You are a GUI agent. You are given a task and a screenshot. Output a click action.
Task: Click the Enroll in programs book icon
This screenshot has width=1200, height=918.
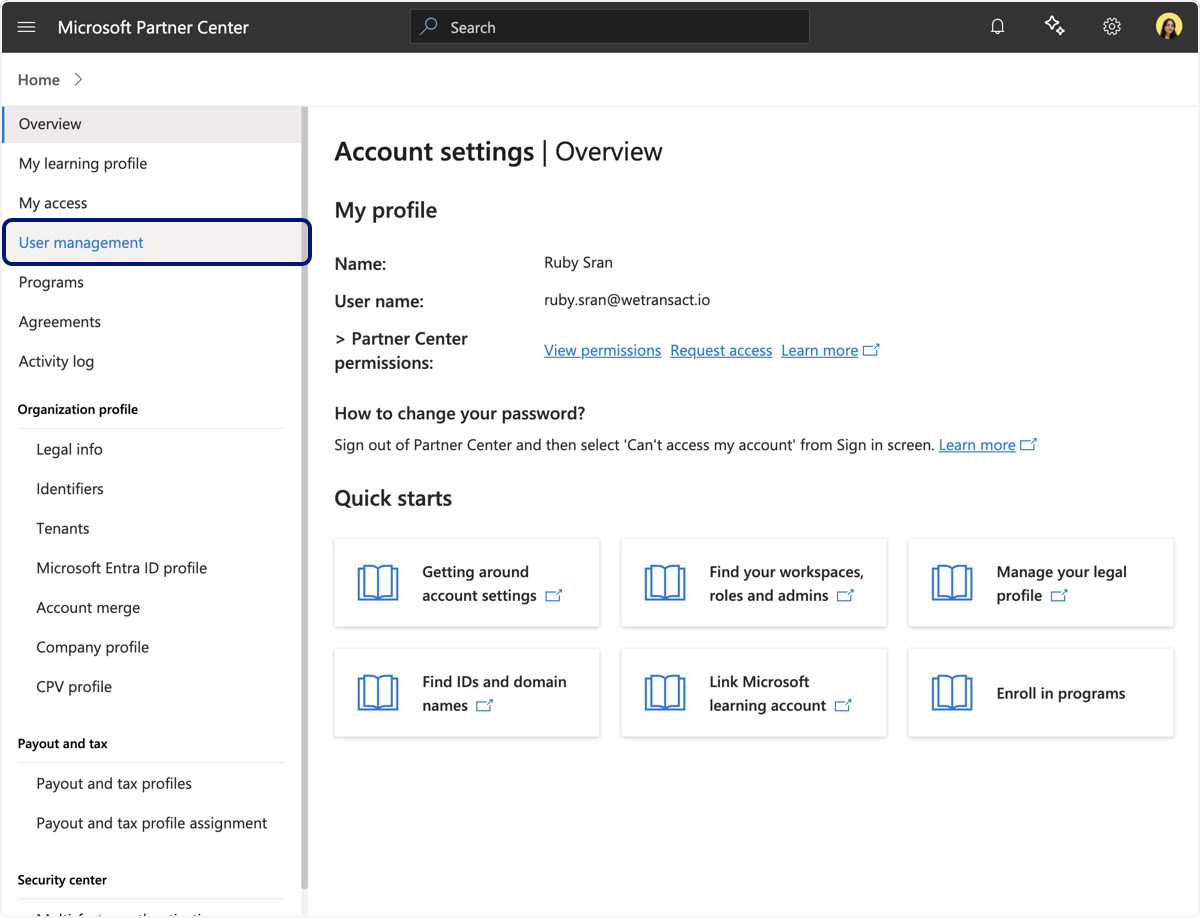point(952,693)
